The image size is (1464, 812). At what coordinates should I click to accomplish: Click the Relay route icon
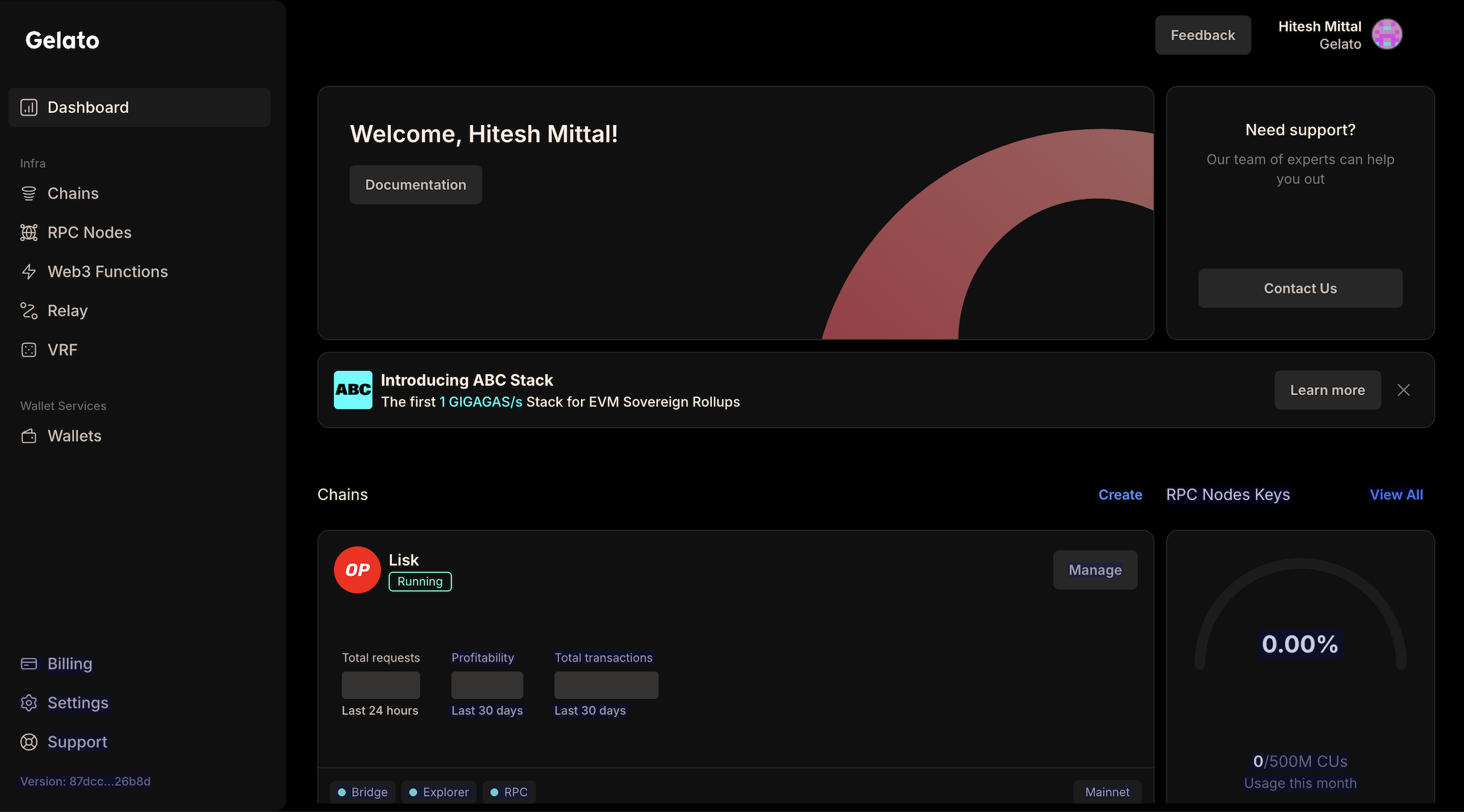point(29,311)
